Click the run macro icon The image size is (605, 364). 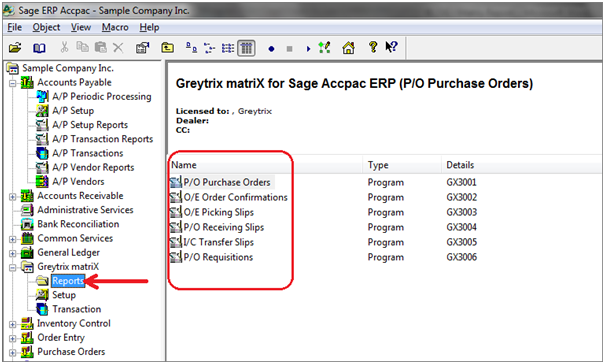(324, 48)
